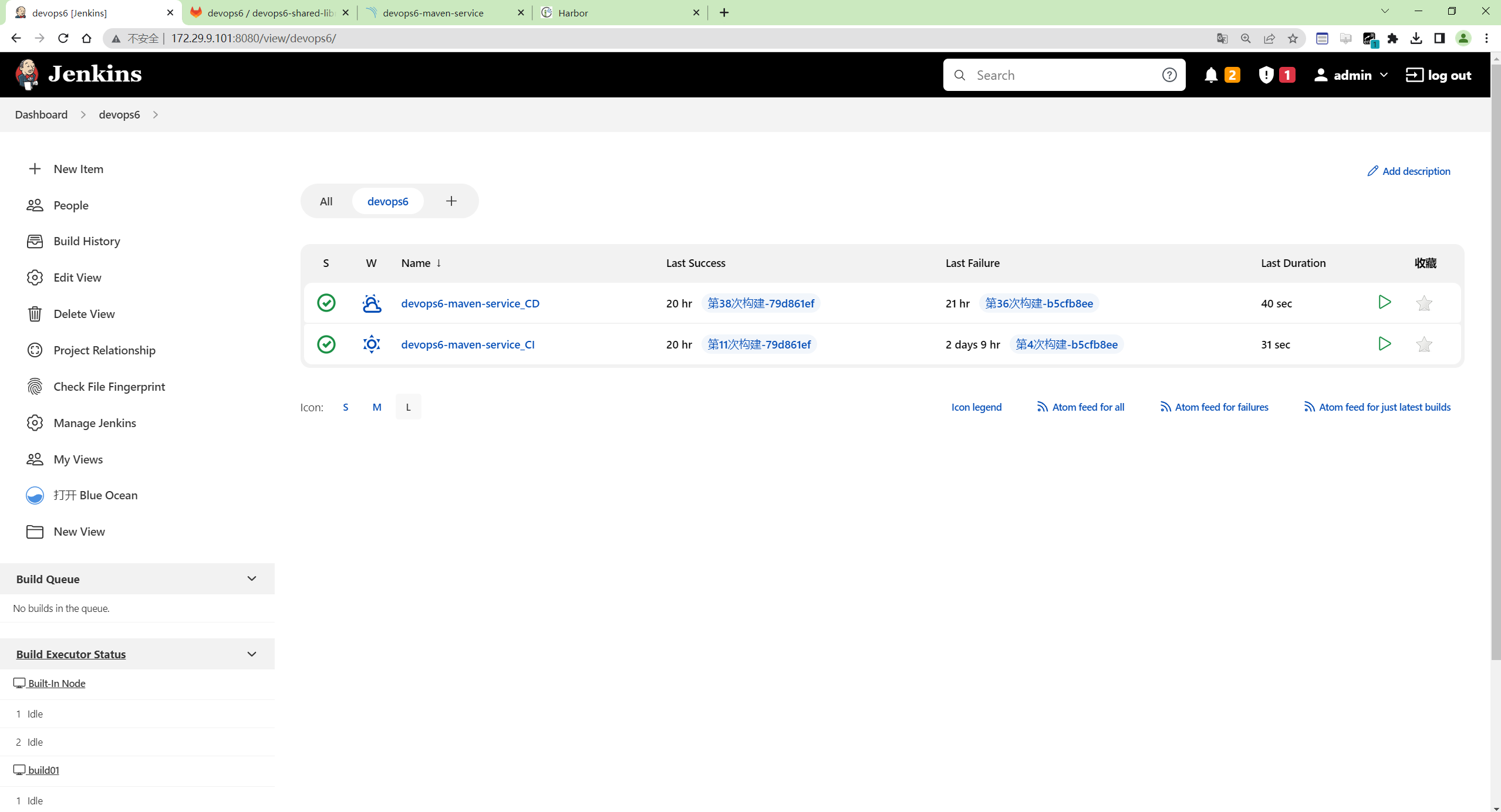Click the Check File Fingerprint icon
Image resolution: width=1501 pixels, height=812 pixels.
[x=35, y=387]
